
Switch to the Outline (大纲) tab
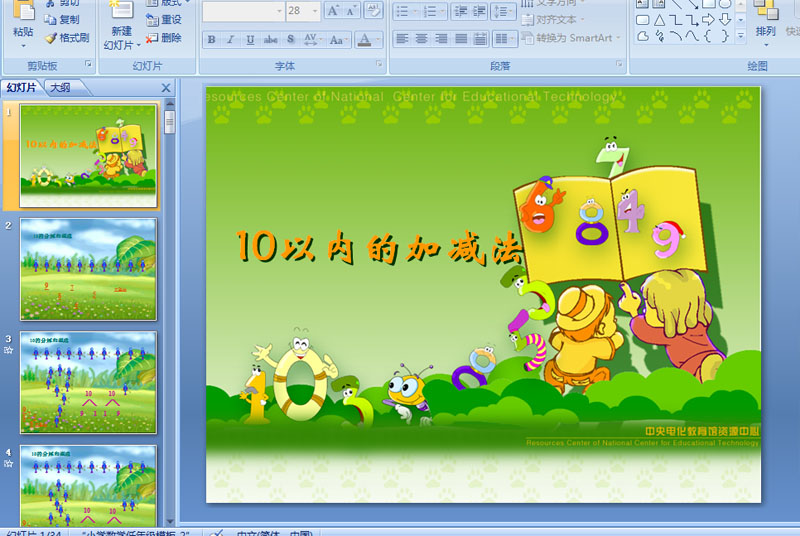[61, 88]
